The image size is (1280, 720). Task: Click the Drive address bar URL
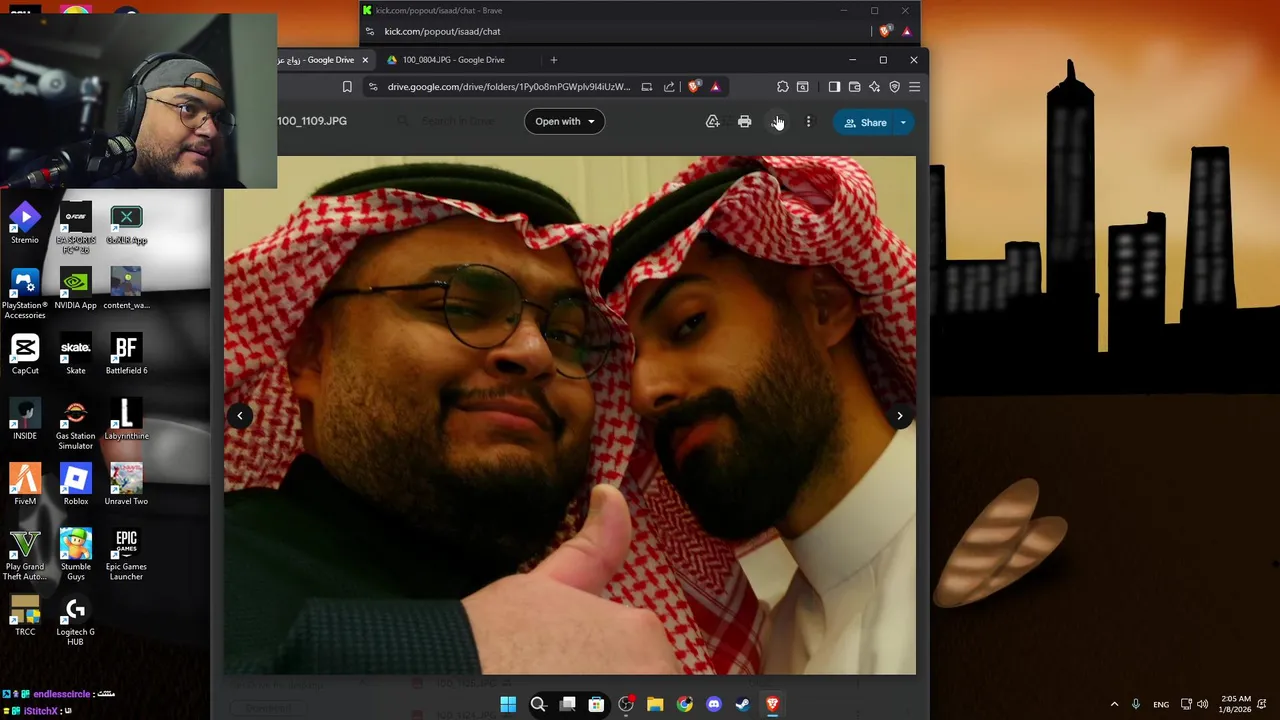509,87
